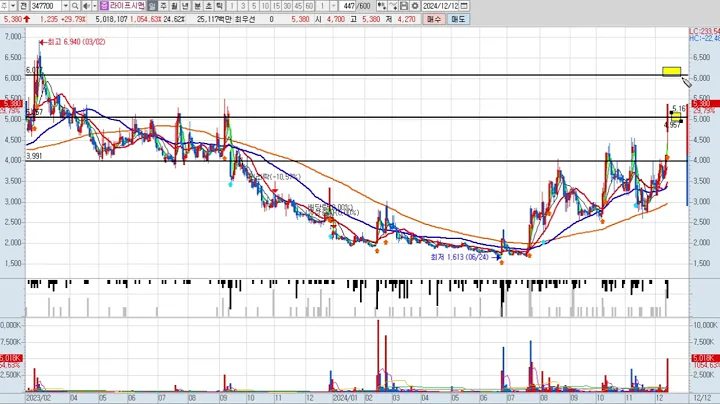Choose the 45 interval button
The width and height of the screenshot is (720, 404).
(x=298, y=6)
